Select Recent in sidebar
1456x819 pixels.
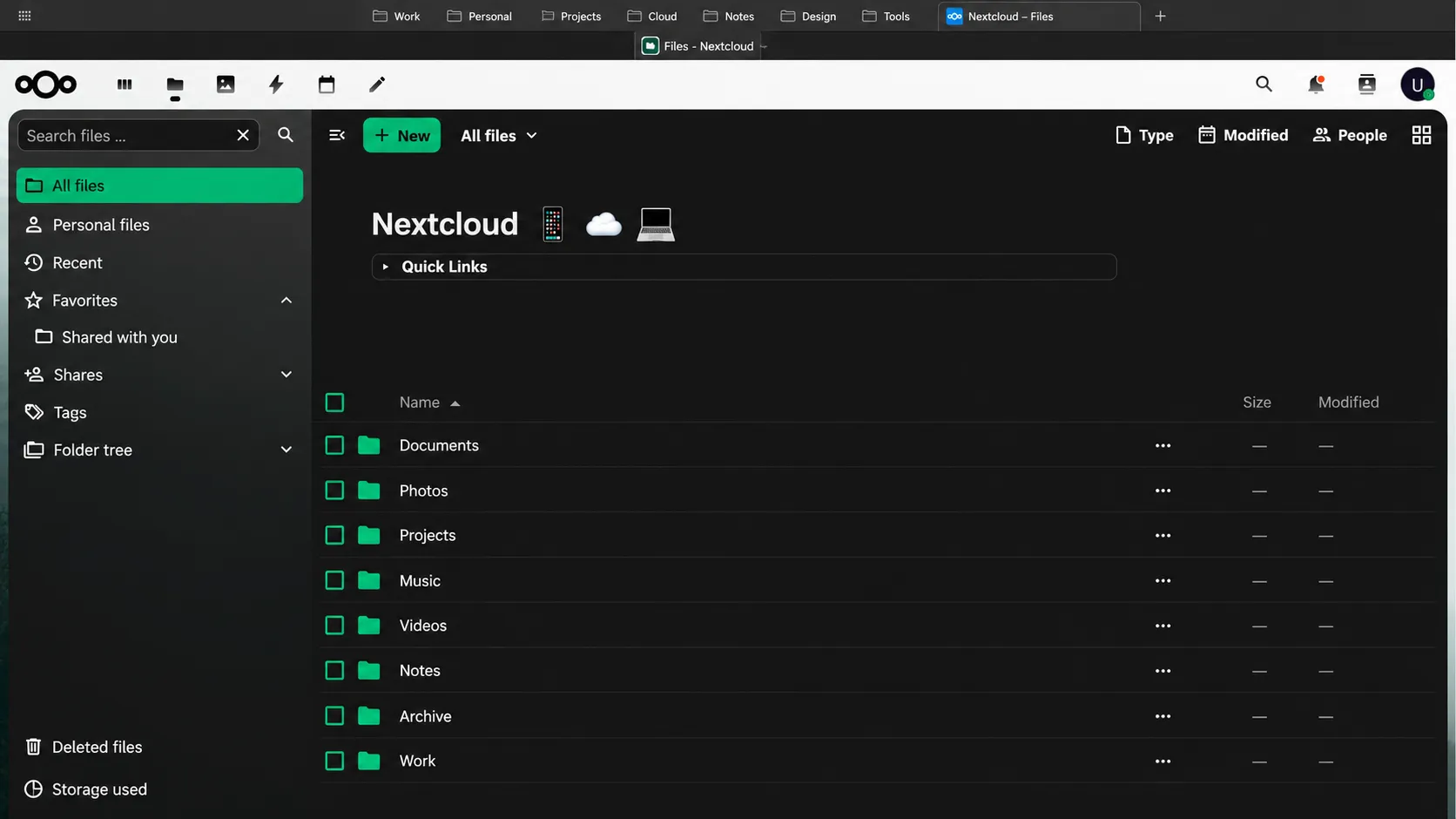(x=159, y=262)
